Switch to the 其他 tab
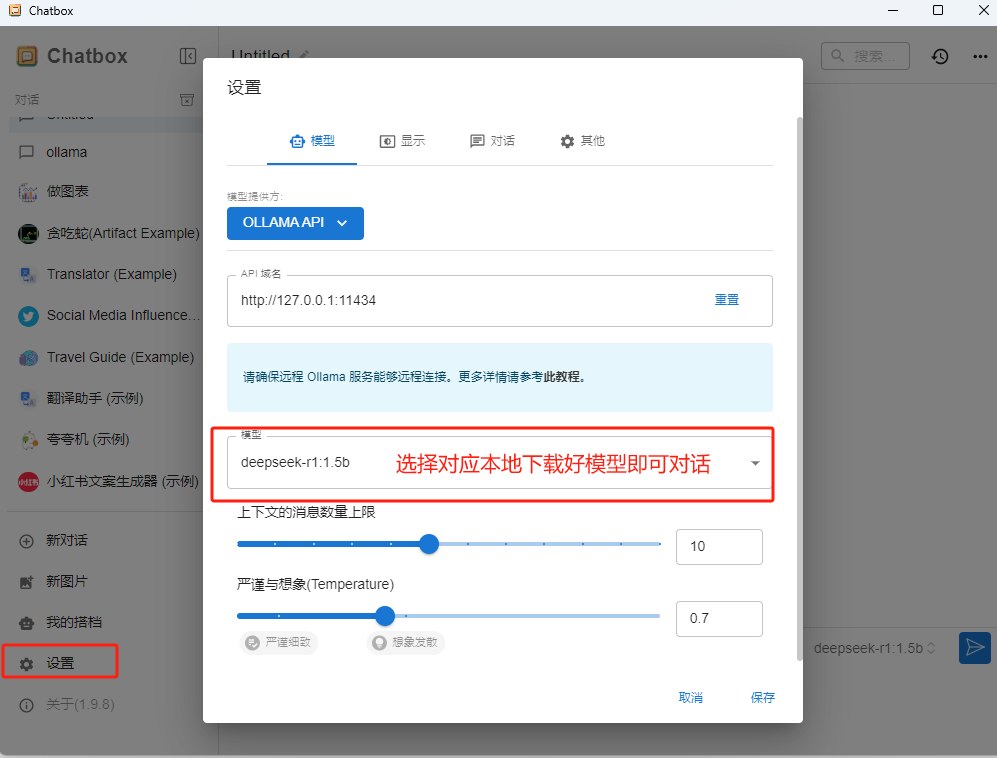The width and height of the screenshot is (997, 758). pyautogui.click(x=582, y=141)
